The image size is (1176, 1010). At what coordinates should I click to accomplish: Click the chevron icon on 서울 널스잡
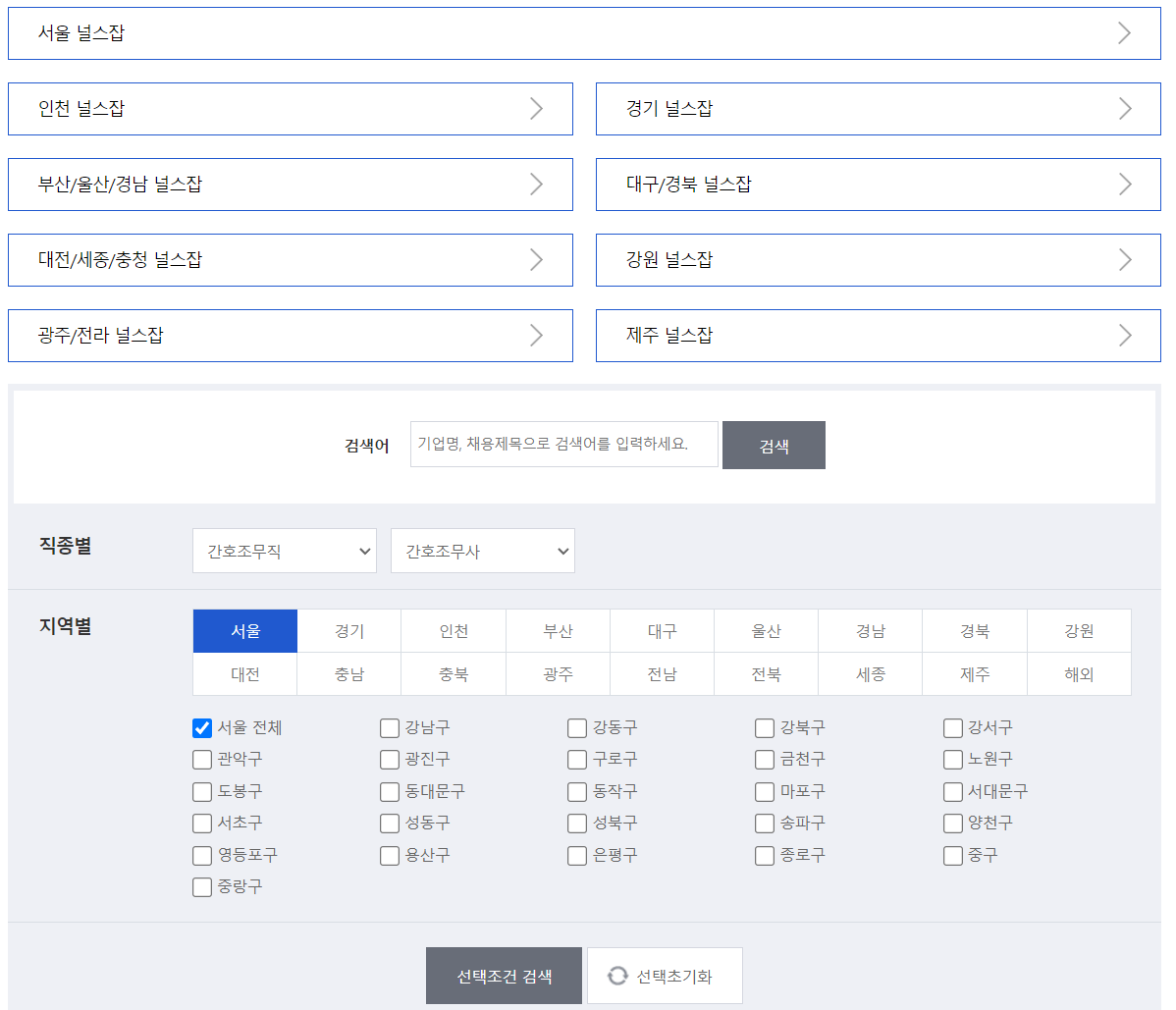(x=1125, y=32)
